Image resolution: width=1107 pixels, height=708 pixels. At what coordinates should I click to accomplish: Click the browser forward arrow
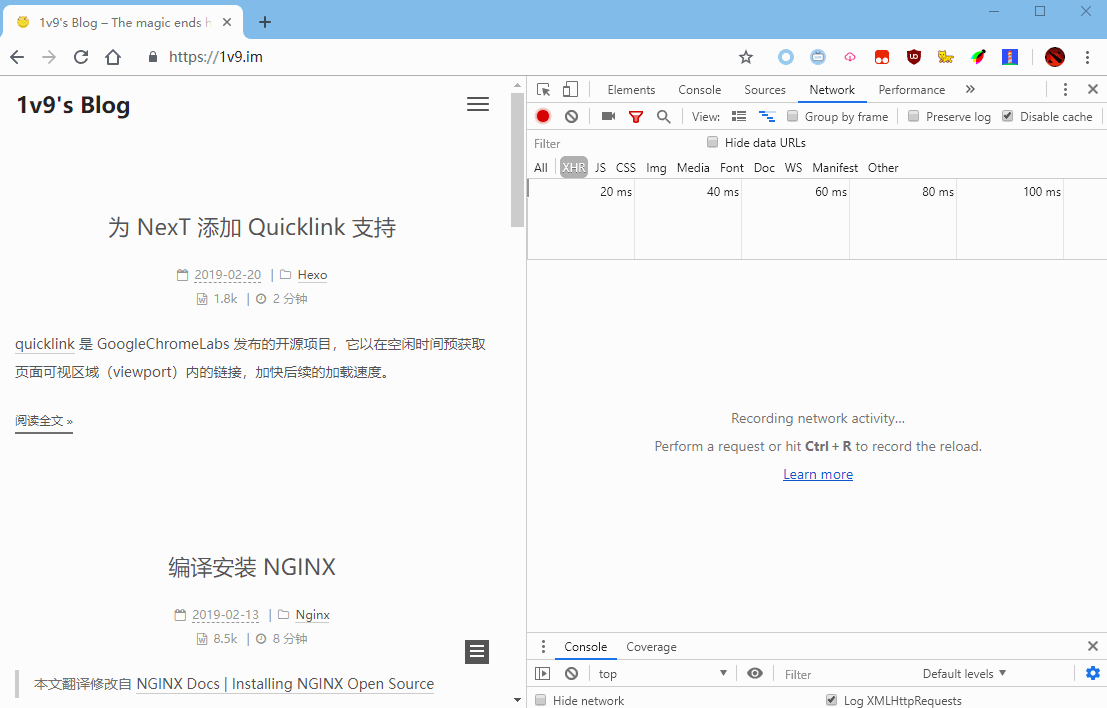(x=49, y=57)
